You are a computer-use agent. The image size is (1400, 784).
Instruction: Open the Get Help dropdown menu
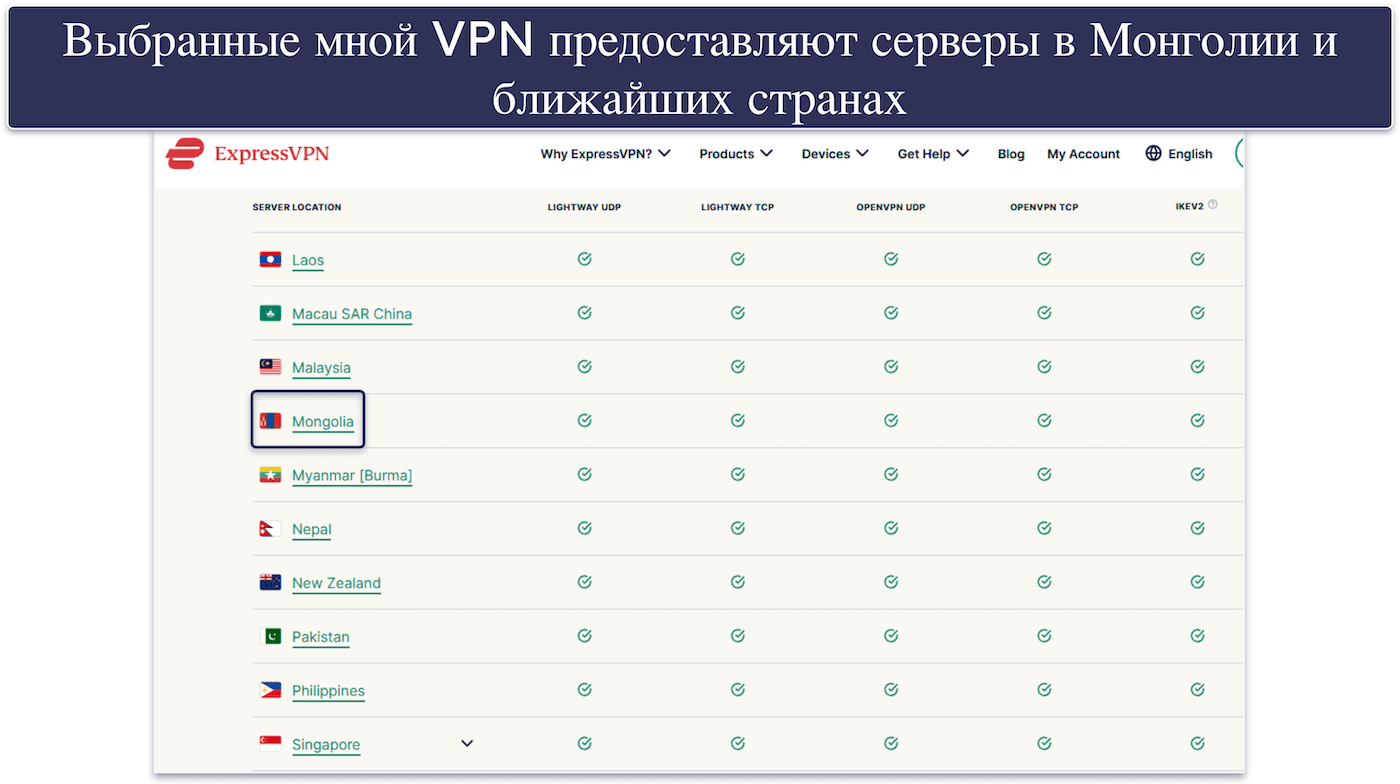[x=933, y=154]
